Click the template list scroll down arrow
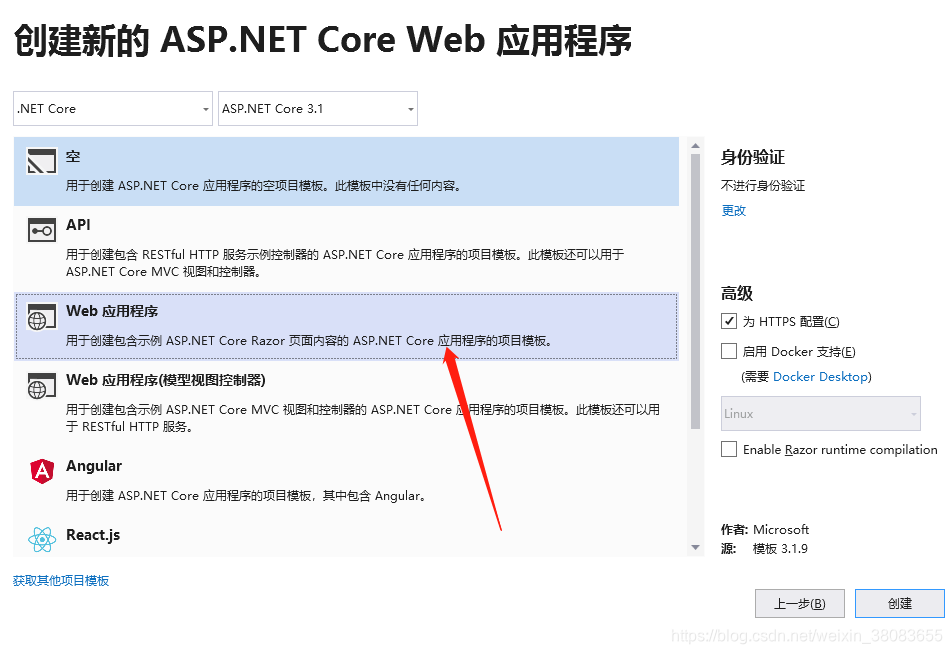This screenshot has width=952, height=654. pos(696,548)
